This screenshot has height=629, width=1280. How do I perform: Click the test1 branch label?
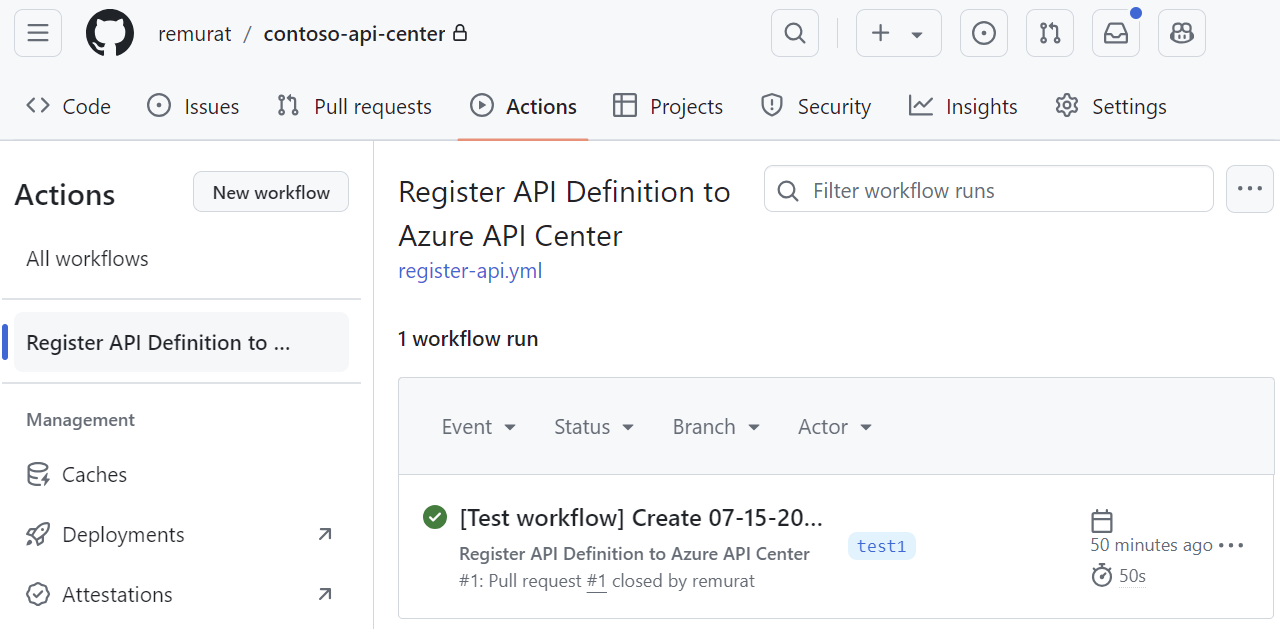(881, 546)
